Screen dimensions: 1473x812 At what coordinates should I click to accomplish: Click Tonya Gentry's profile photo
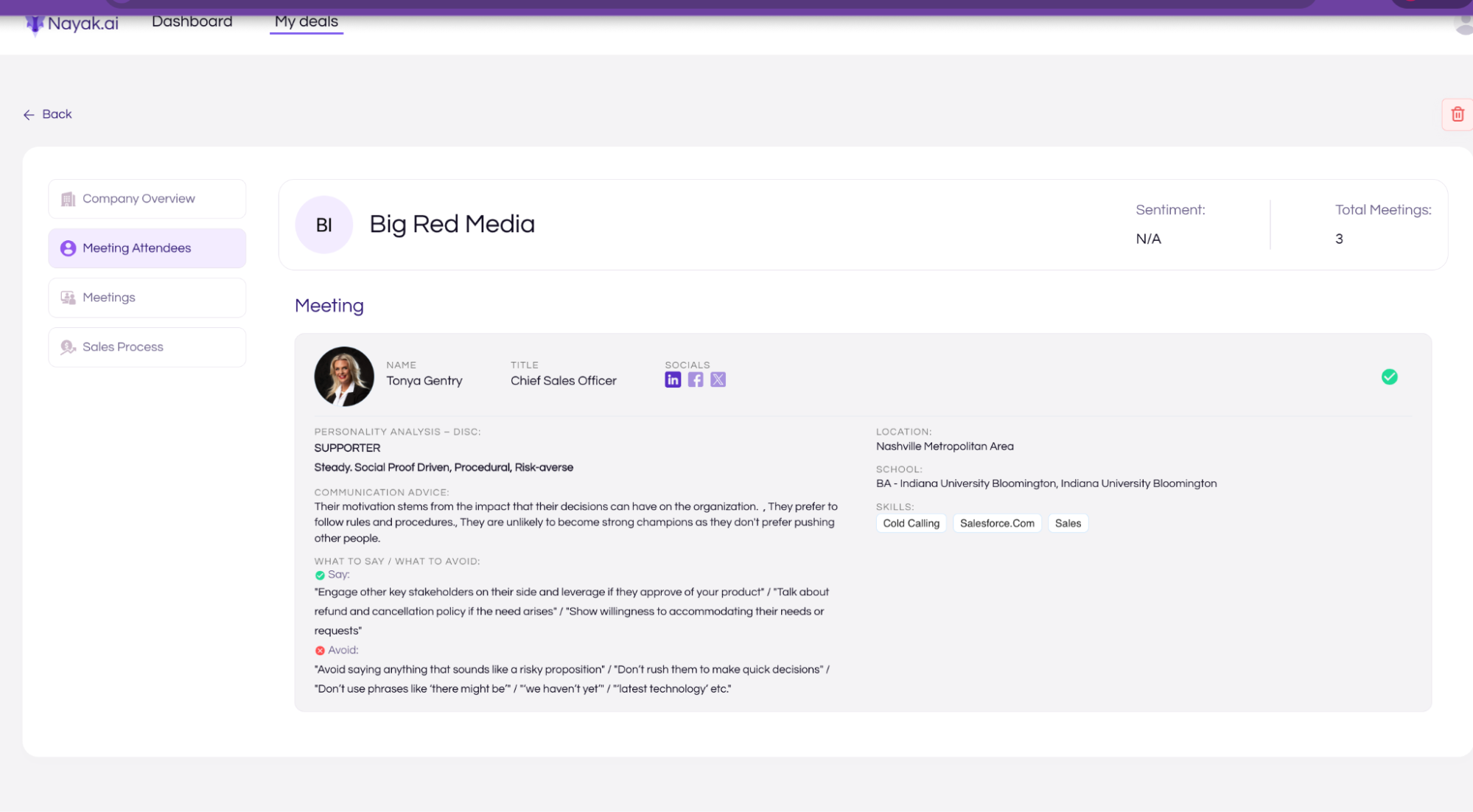coord(343,377)
